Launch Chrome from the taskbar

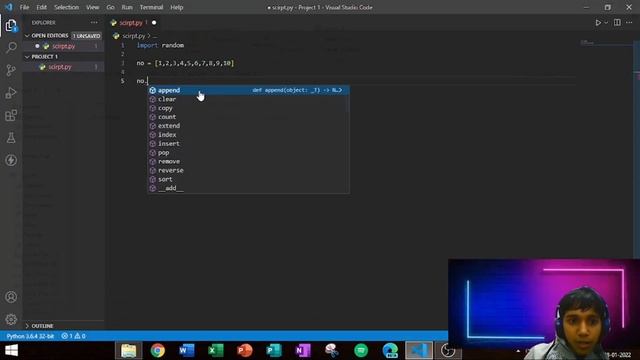158,351
